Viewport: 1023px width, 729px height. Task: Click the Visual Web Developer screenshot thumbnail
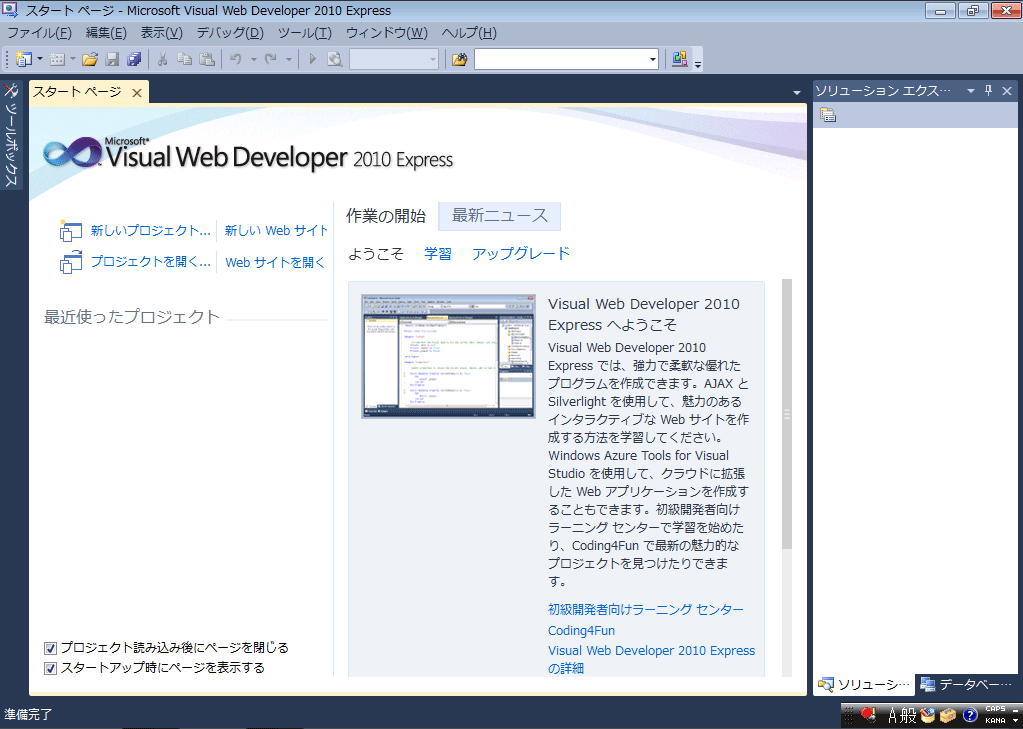point(449,356)
